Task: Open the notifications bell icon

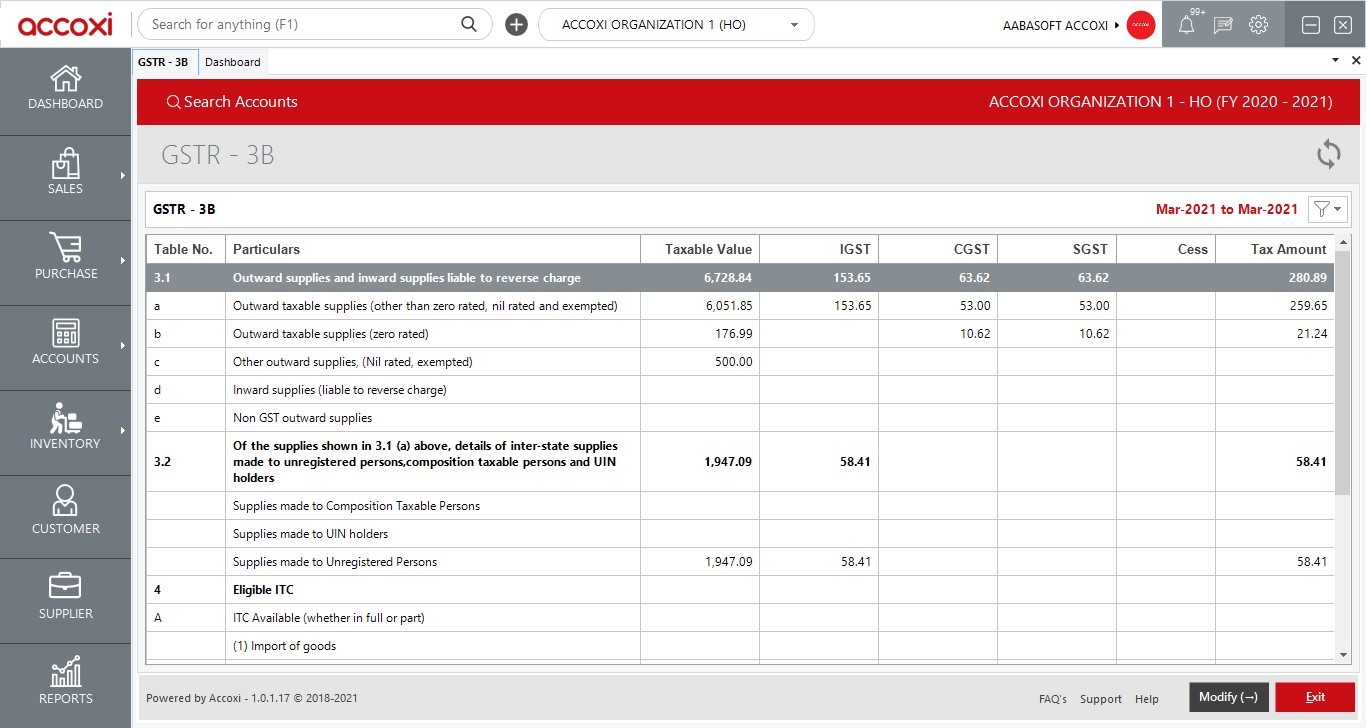Action: coord(1187,25)
